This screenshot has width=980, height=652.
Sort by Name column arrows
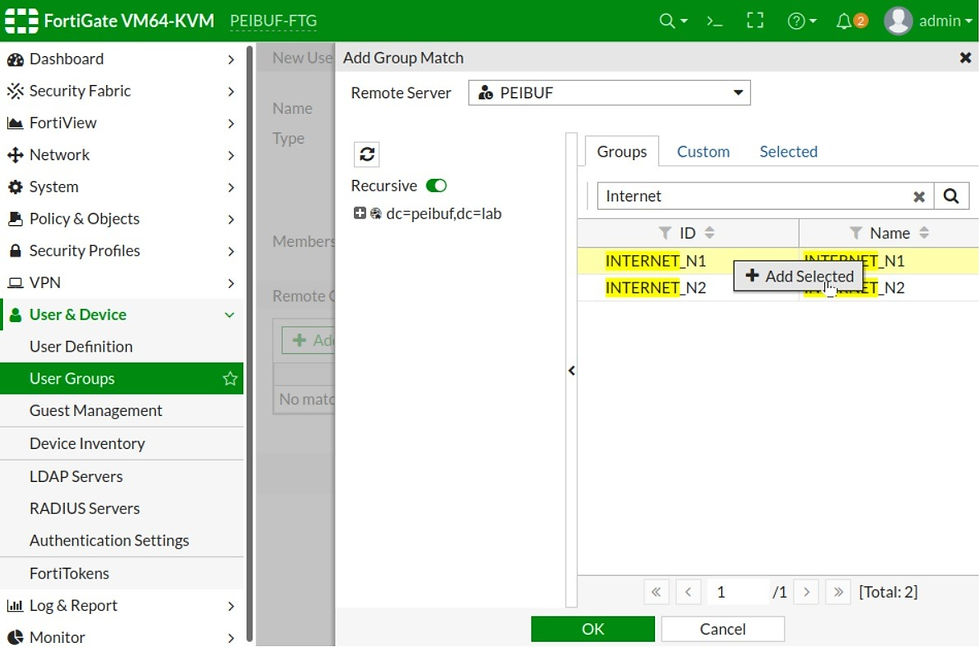click(x=924, y=233)
